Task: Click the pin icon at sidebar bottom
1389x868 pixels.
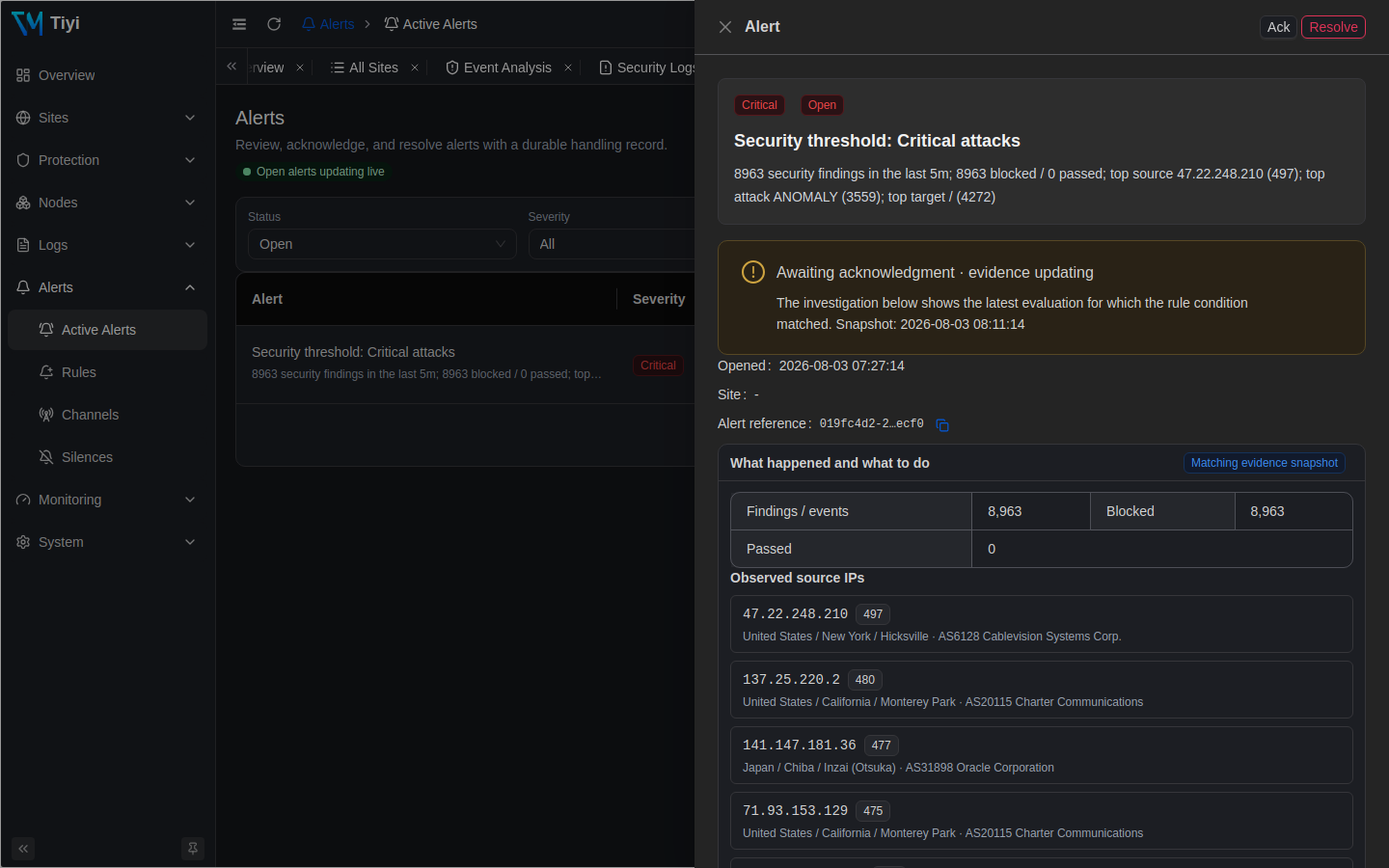Action: [x=193, y=849]
